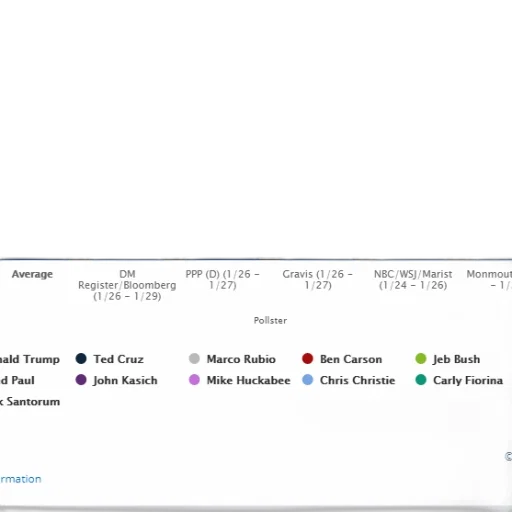The image size is (512, 512).
Task: Toggle the Marco Rubio series label
Action: click(x=241, y=359)
